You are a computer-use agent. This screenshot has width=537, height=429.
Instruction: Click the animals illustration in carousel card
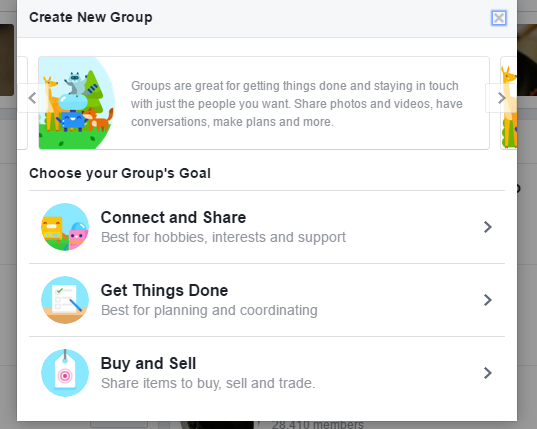(77, 103)
